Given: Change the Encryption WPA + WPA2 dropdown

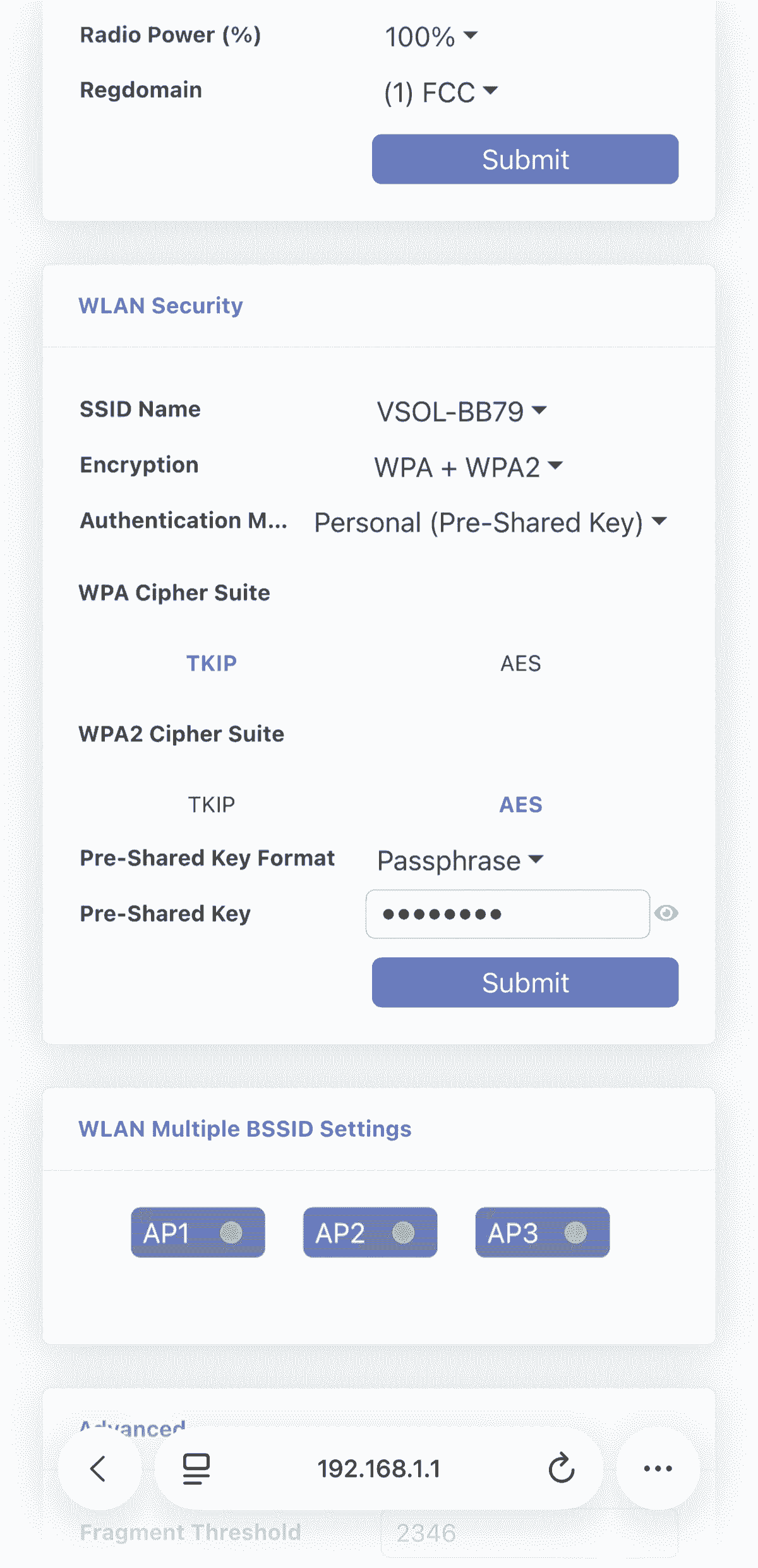Looking at the screenshot, I should (x=468, y=467).
